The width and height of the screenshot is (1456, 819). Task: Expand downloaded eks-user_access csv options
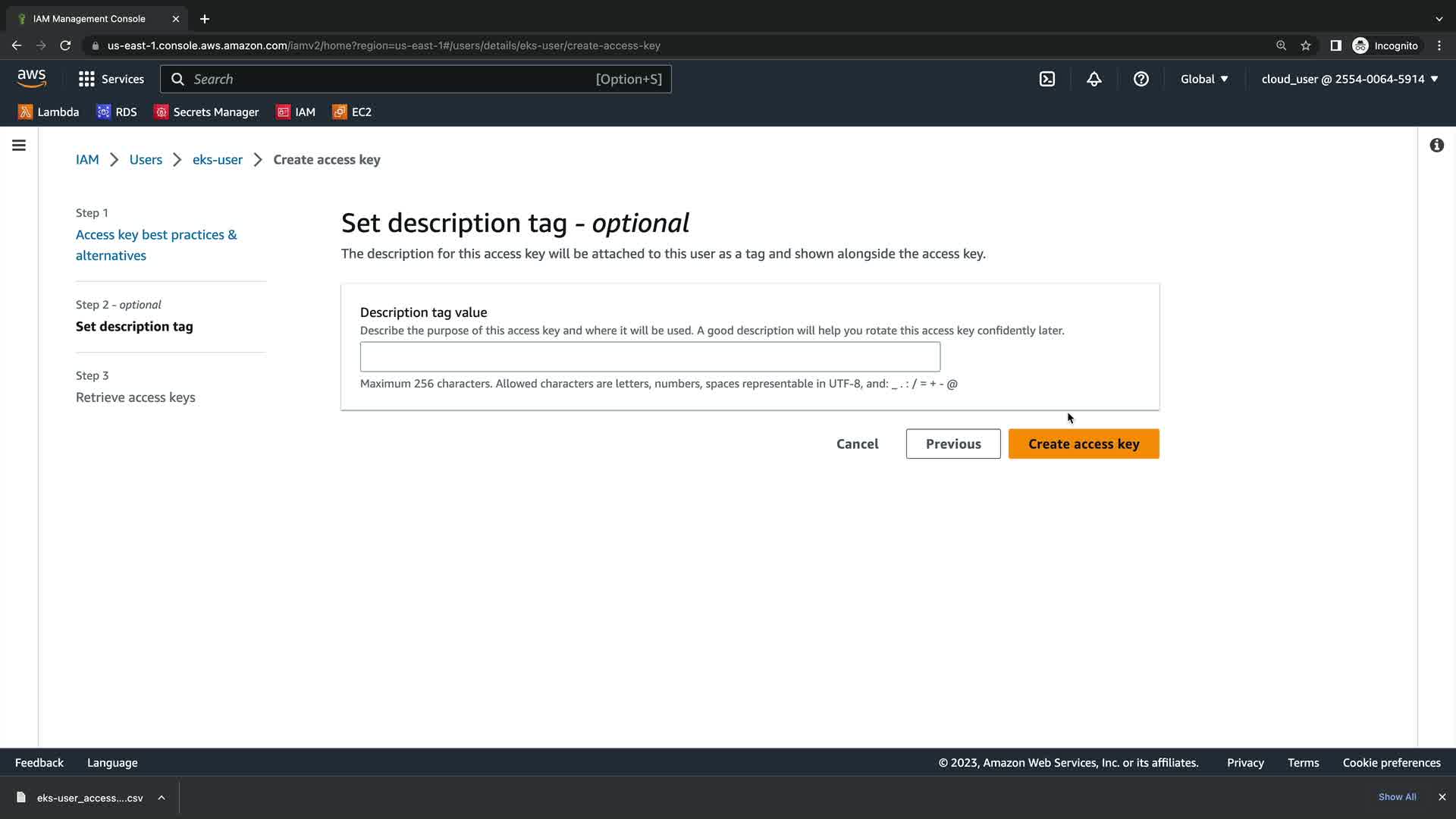point(162,797)
